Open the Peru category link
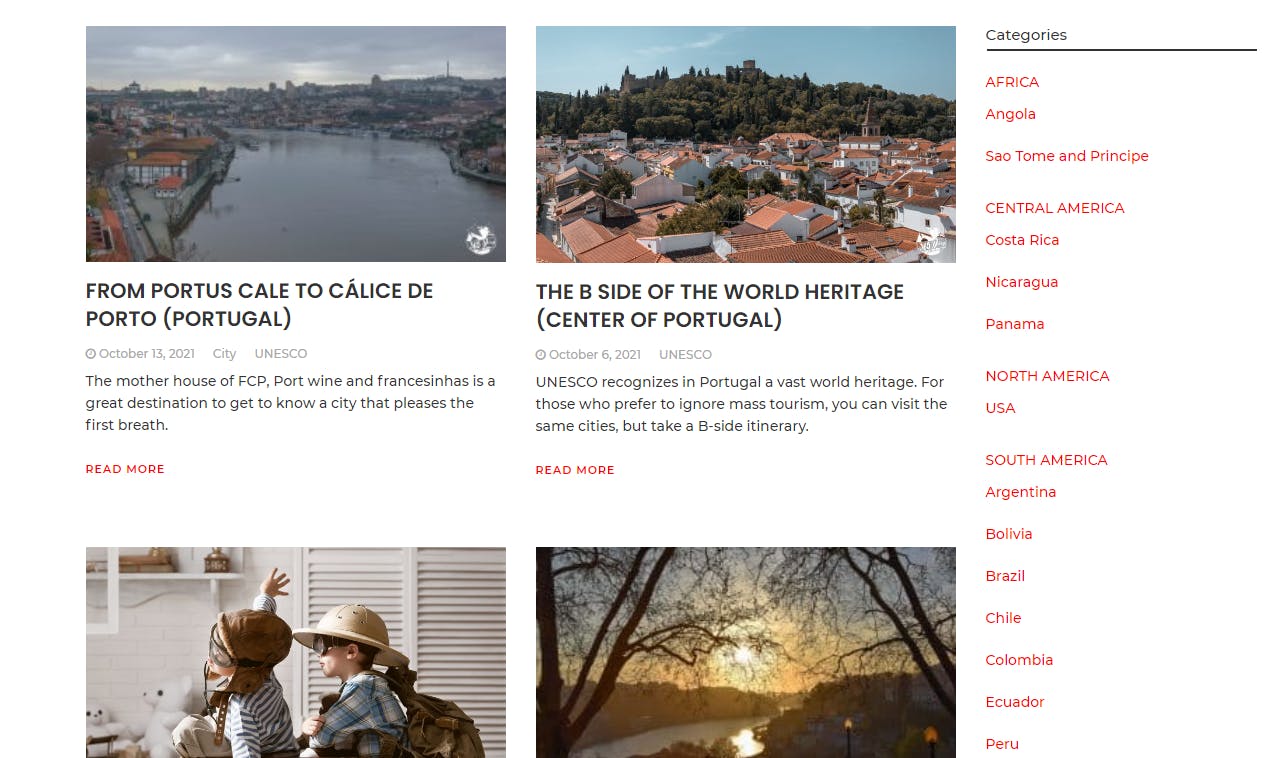The image size is (1275, 758). pos(1002,744)
